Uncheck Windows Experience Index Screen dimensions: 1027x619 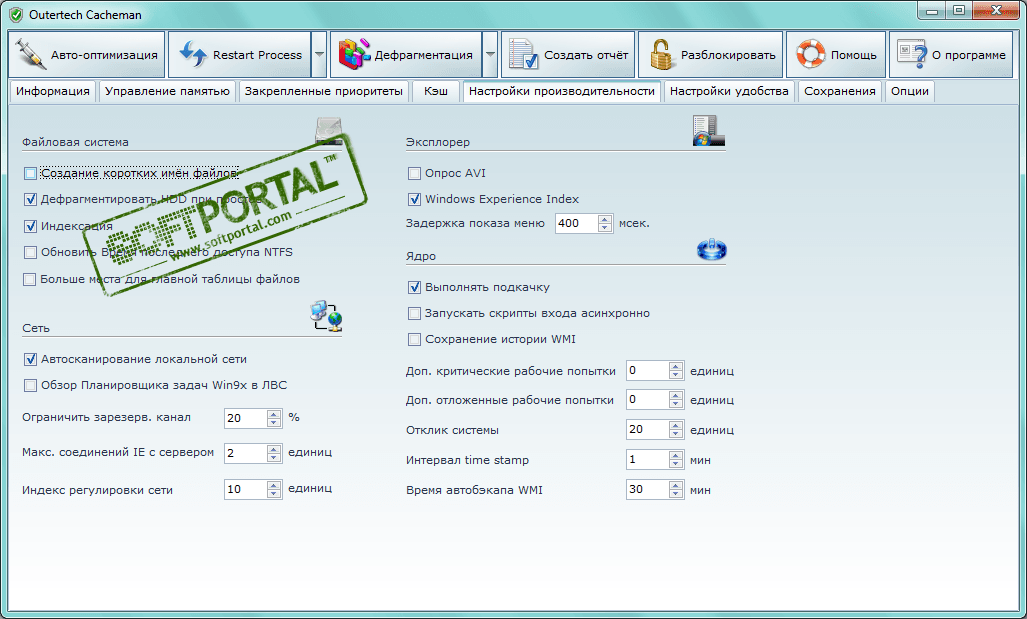pos(414,199)
